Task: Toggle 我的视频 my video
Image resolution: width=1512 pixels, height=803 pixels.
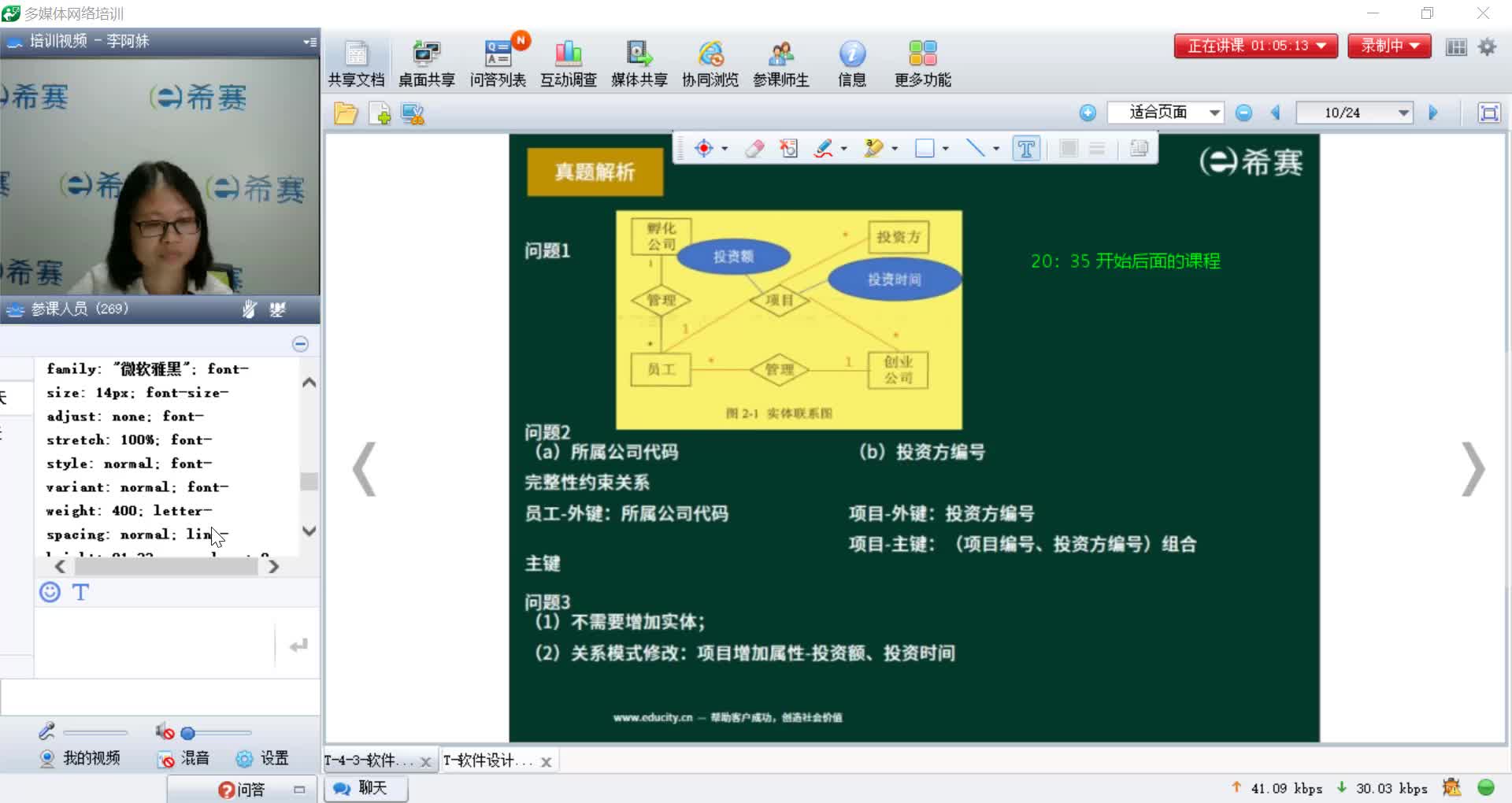Action: coord(80,758)
